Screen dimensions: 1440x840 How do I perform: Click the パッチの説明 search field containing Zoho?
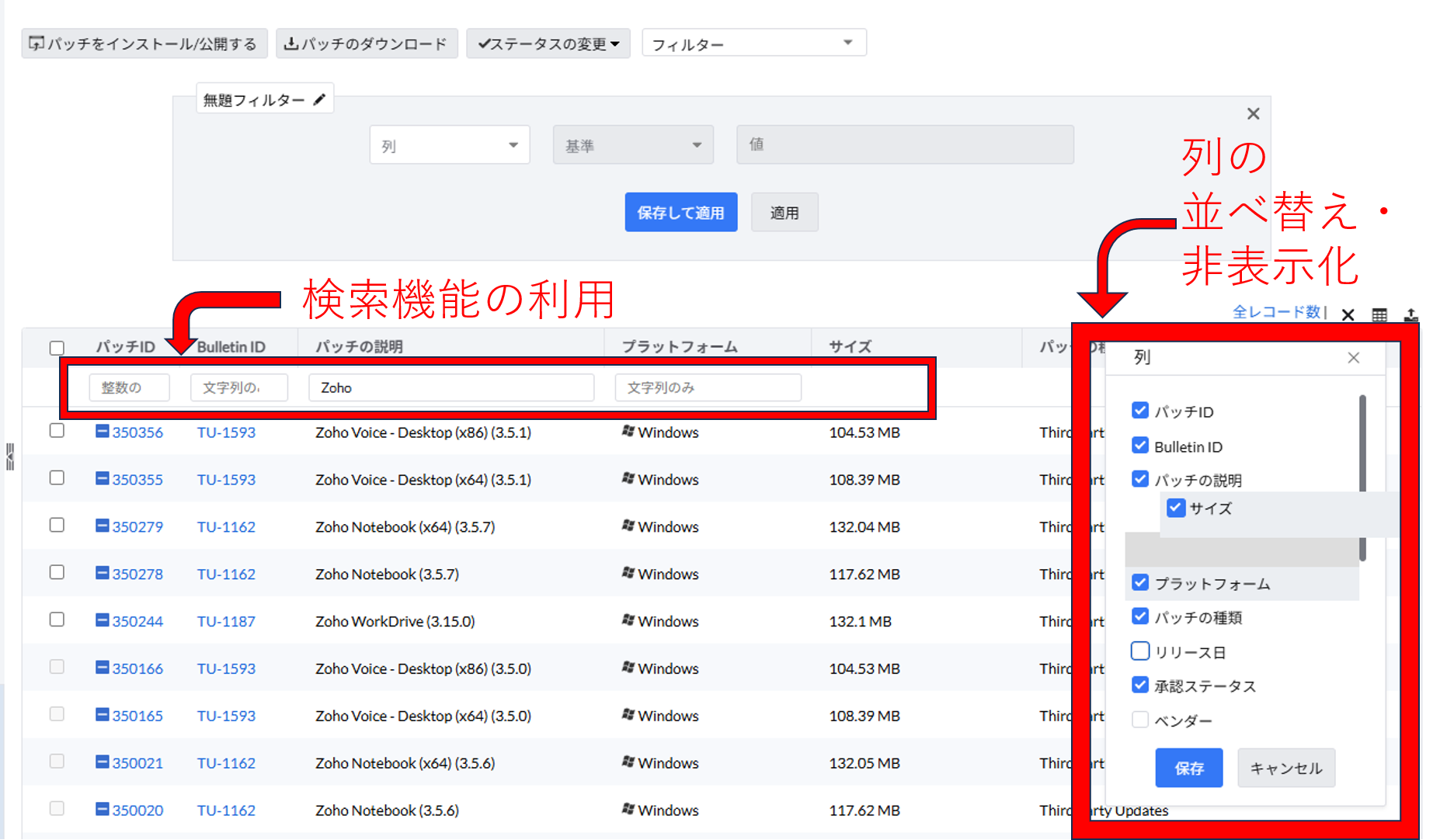(x=451, y=387)
